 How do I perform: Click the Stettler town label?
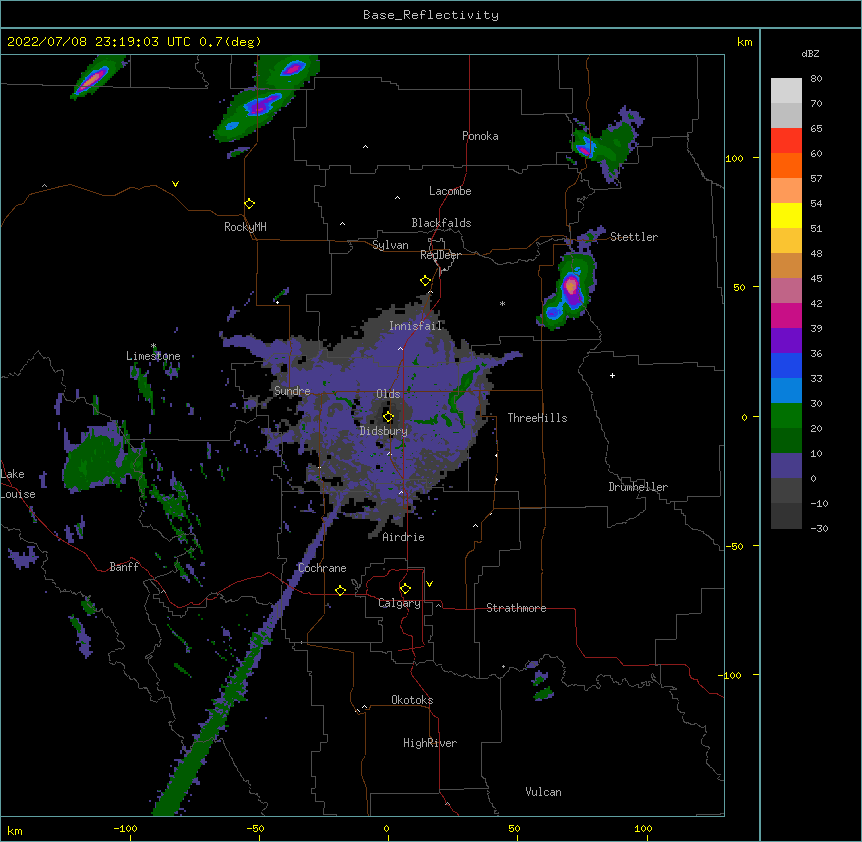(634, 237)
